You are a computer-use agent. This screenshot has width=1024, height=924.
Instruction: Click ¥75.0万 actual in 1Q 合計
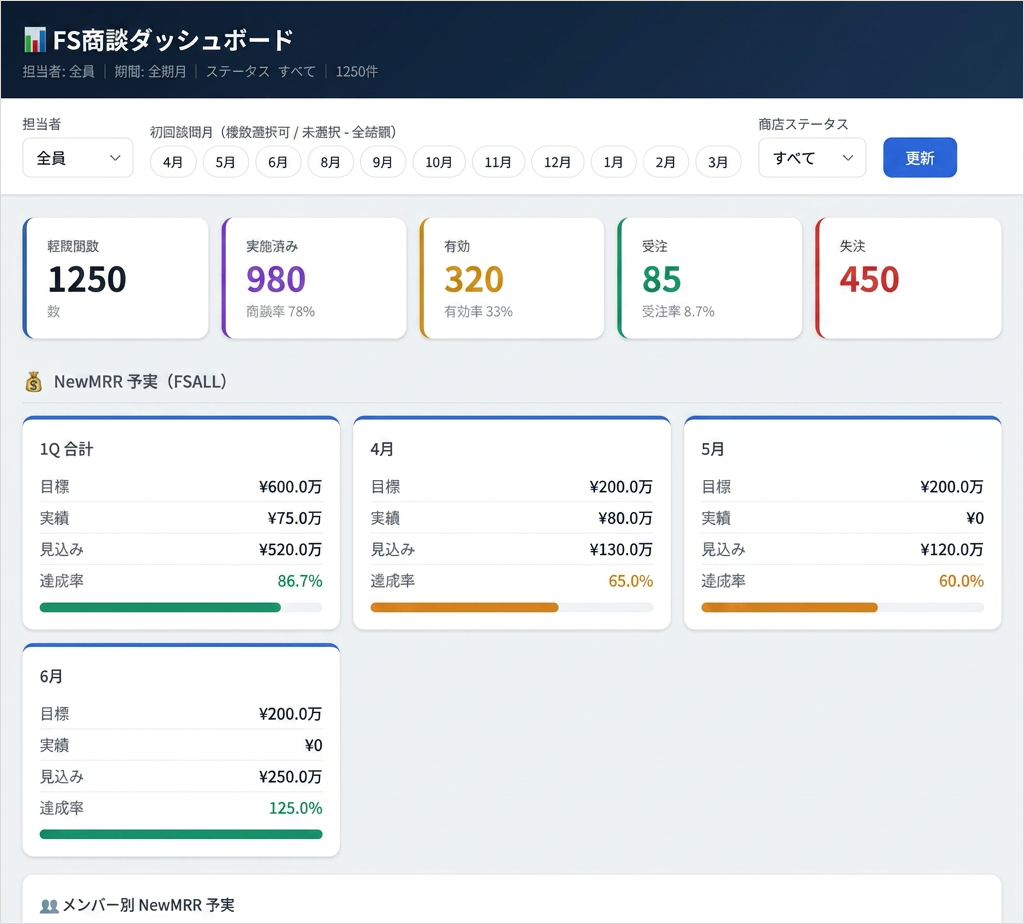[295, 518]
